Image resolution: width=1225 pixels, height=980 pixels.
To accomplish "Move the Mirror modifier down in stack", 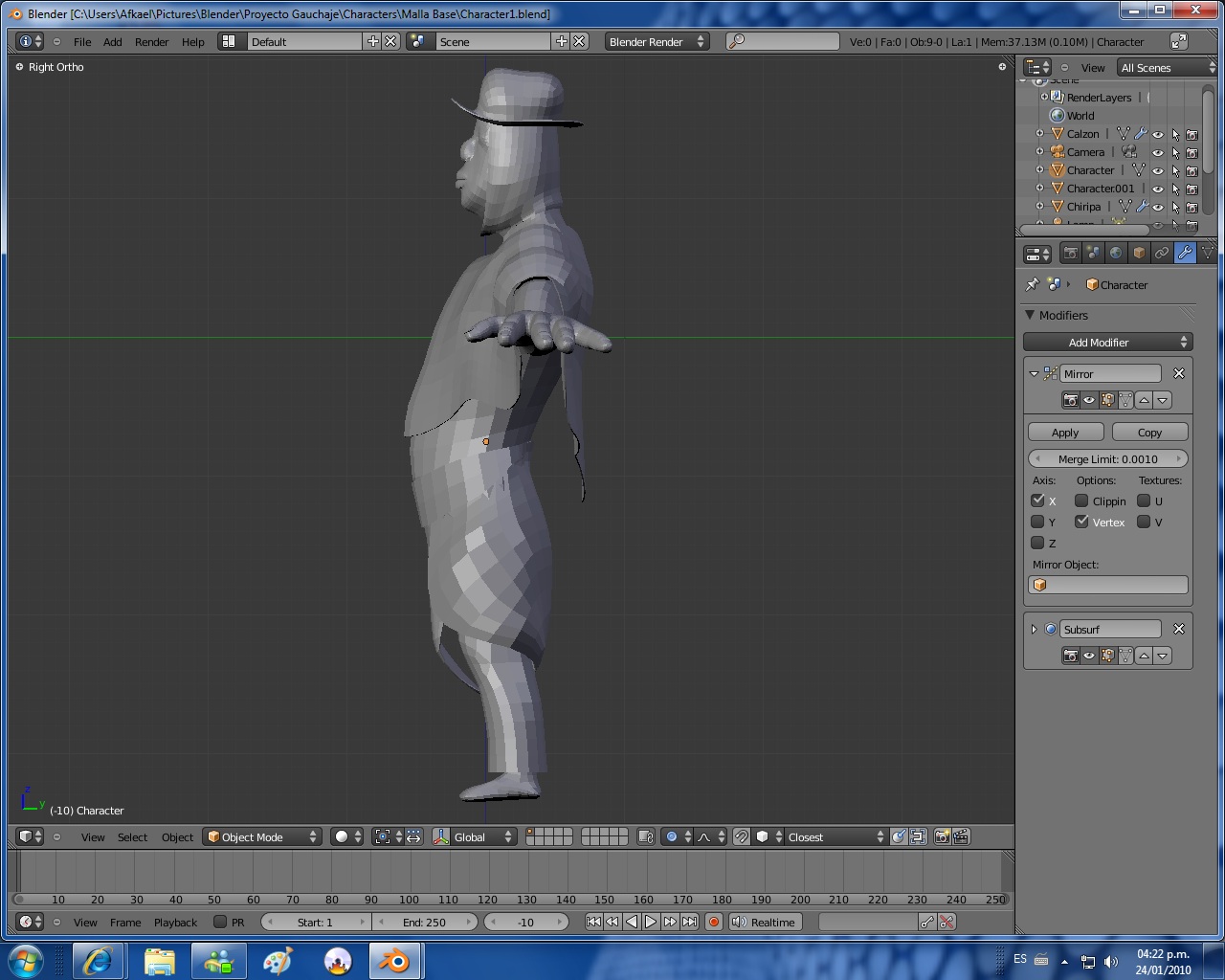I will [1162, 400].
